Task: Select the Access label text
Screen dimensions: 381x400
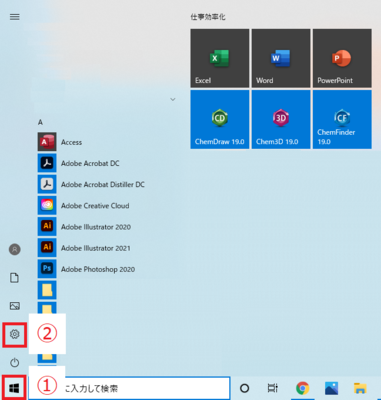Action: (x=71, y=142)
